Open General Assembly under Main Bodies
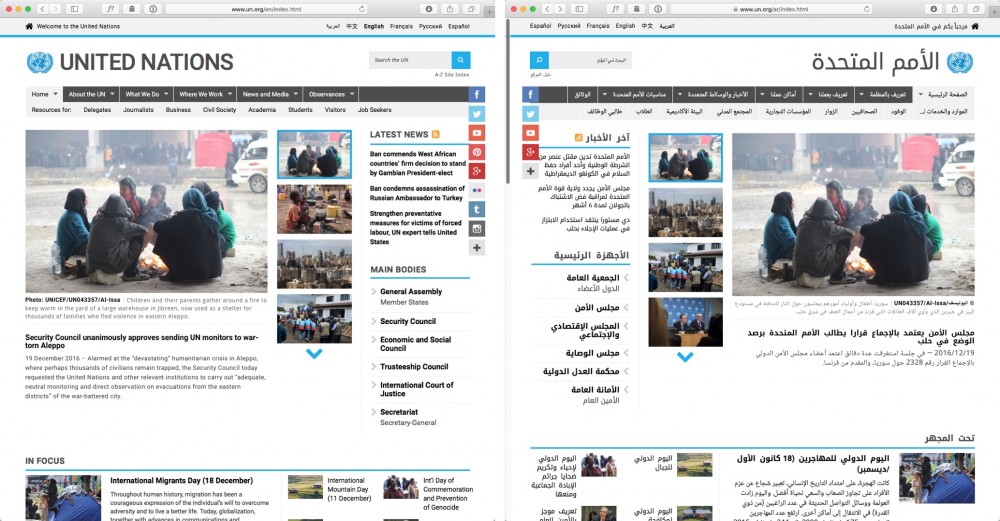 point(411,291)
